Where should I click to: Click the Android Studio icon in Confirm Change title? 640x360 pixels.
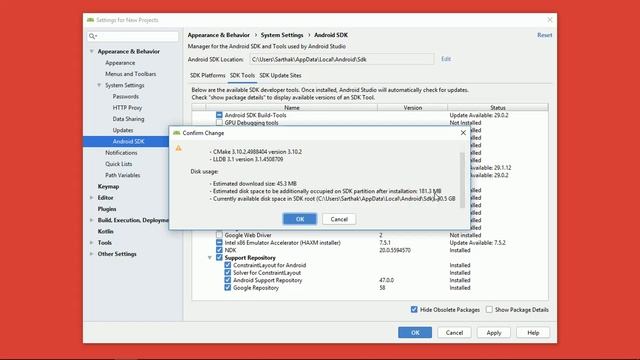(x=176, y=133)
